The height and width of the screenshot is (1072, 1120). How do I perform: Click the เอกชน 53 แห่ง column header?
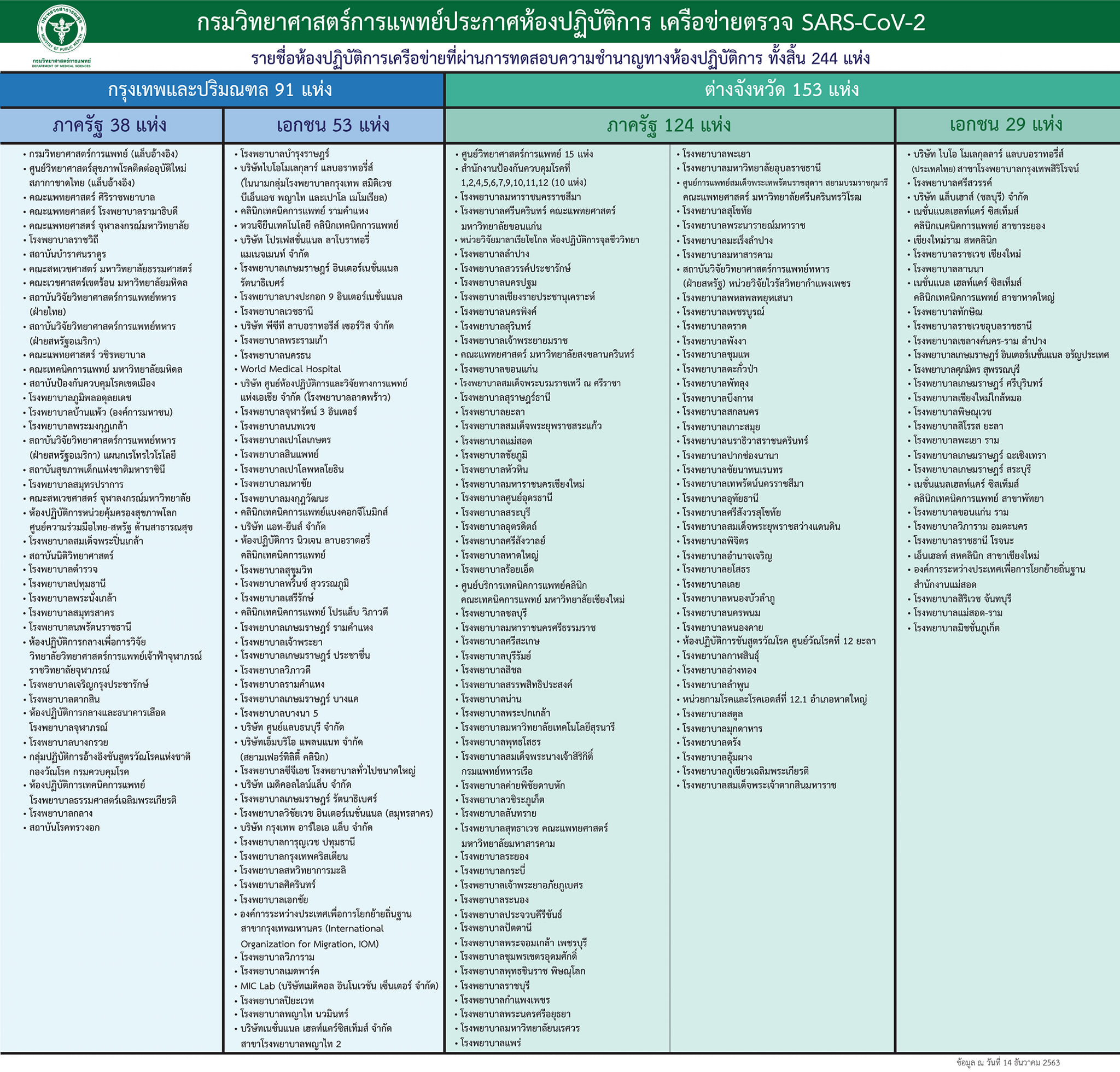332,125
